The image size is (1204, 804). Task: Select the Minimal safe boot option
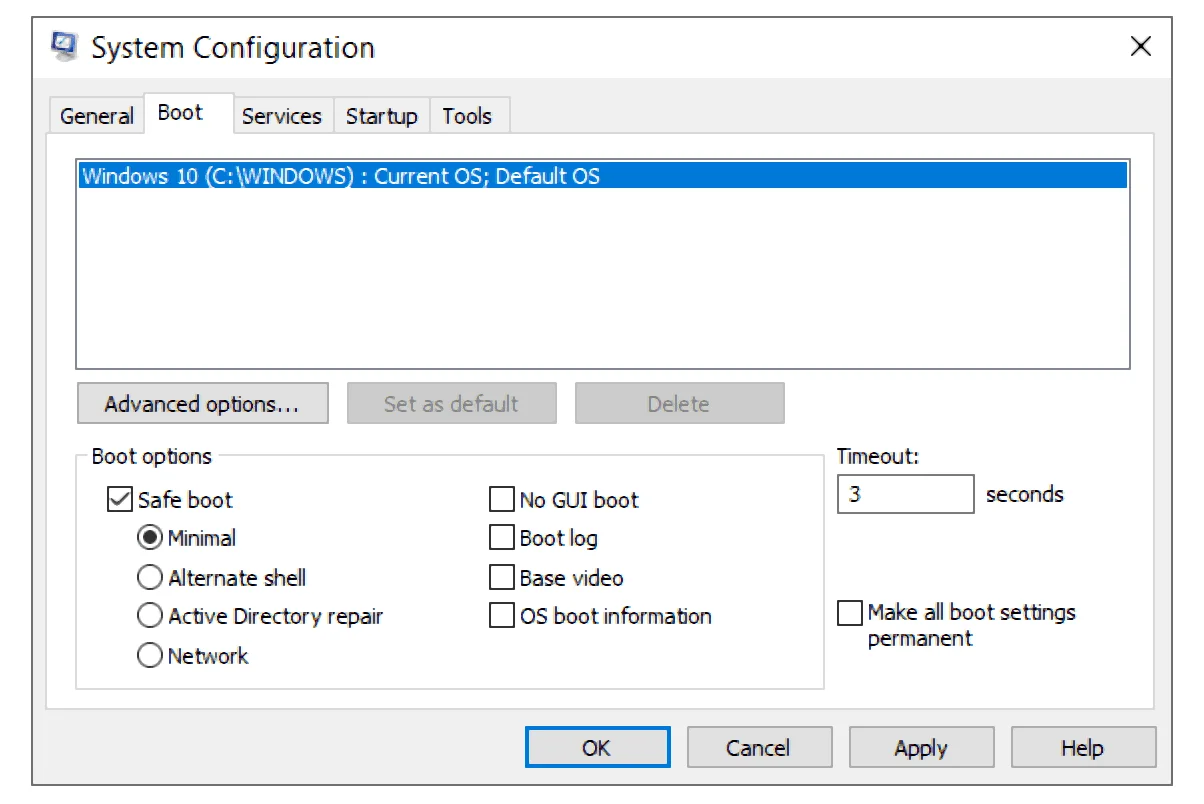[150, 539]
